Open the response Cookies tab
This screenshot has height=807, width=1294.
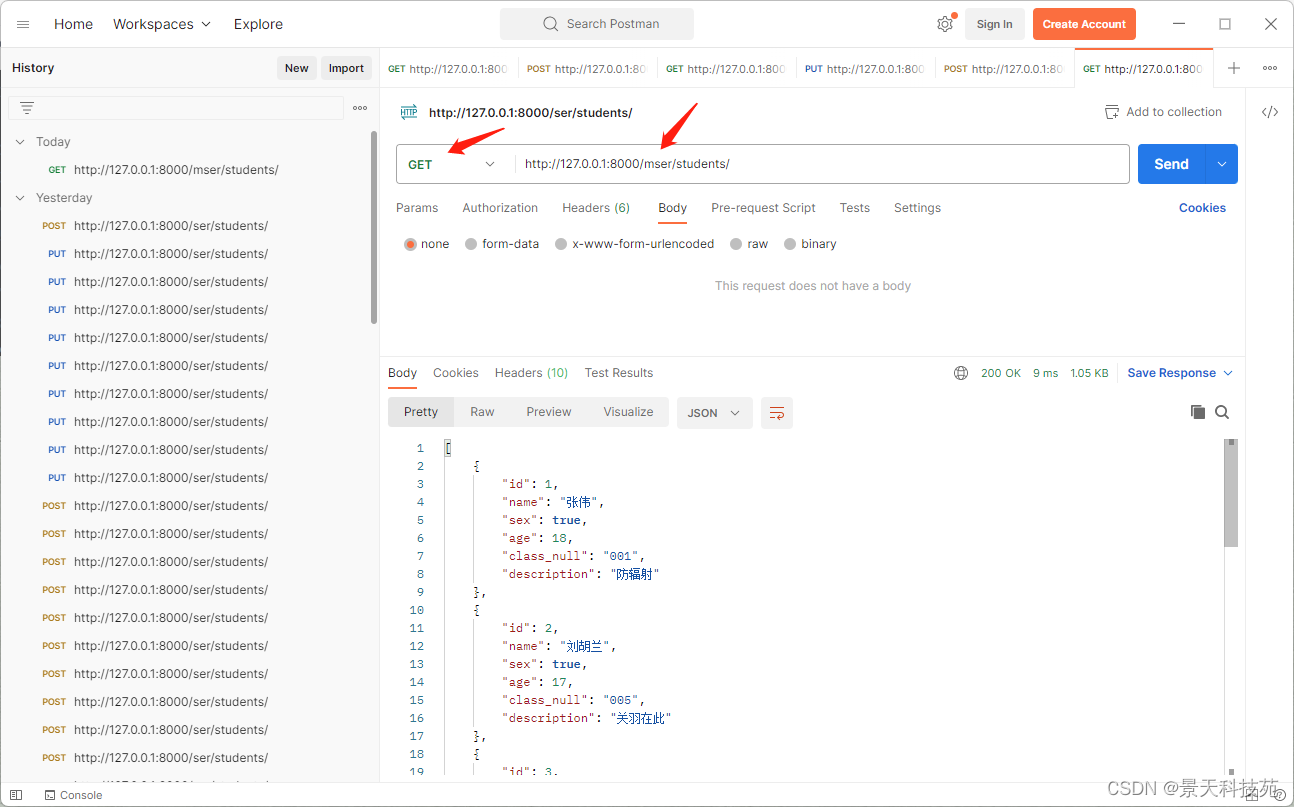(455, 373)
